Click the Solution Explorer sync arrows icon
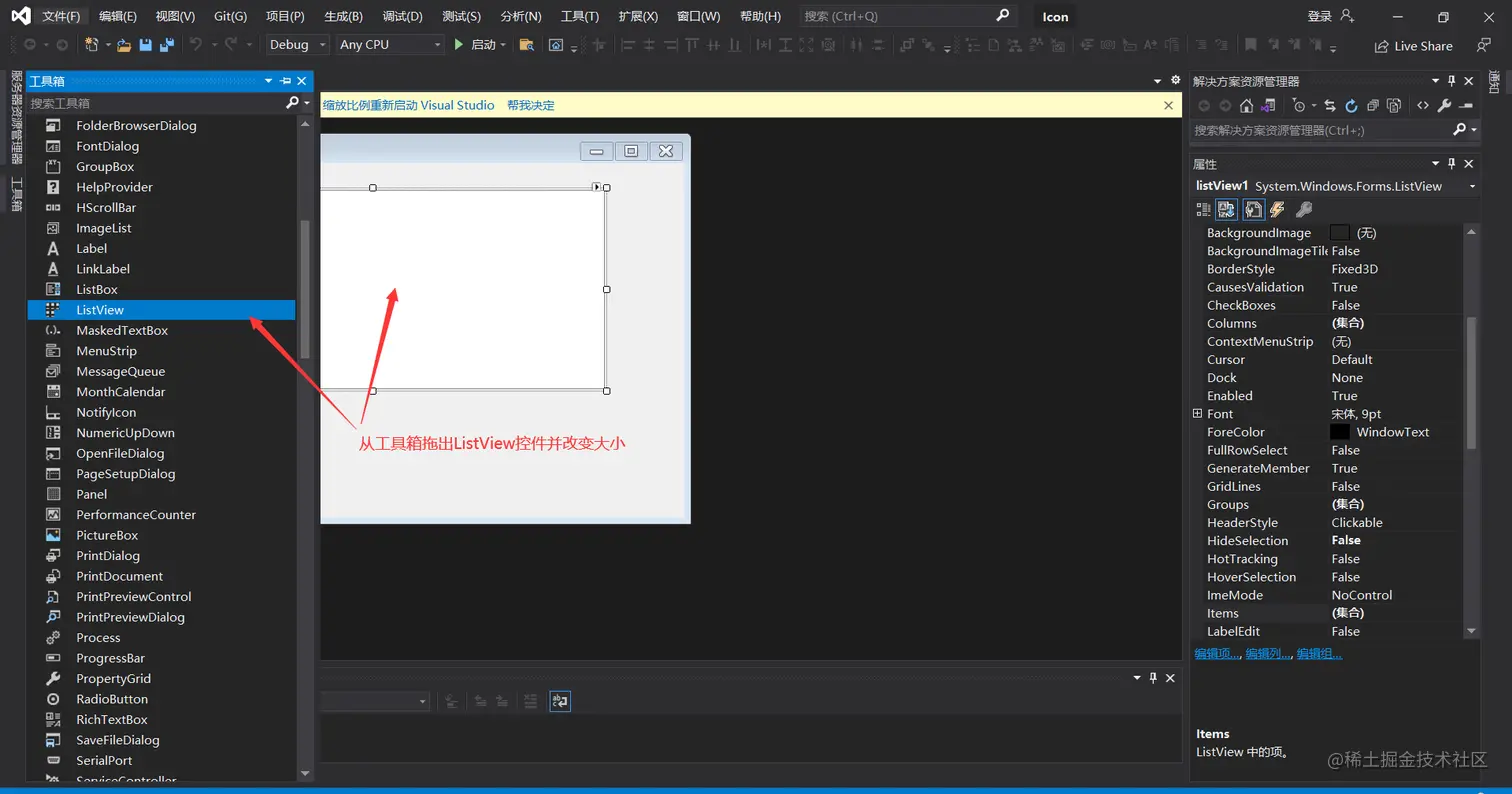The height and width of the screenshot is (794, 1512). (1330, 105)
